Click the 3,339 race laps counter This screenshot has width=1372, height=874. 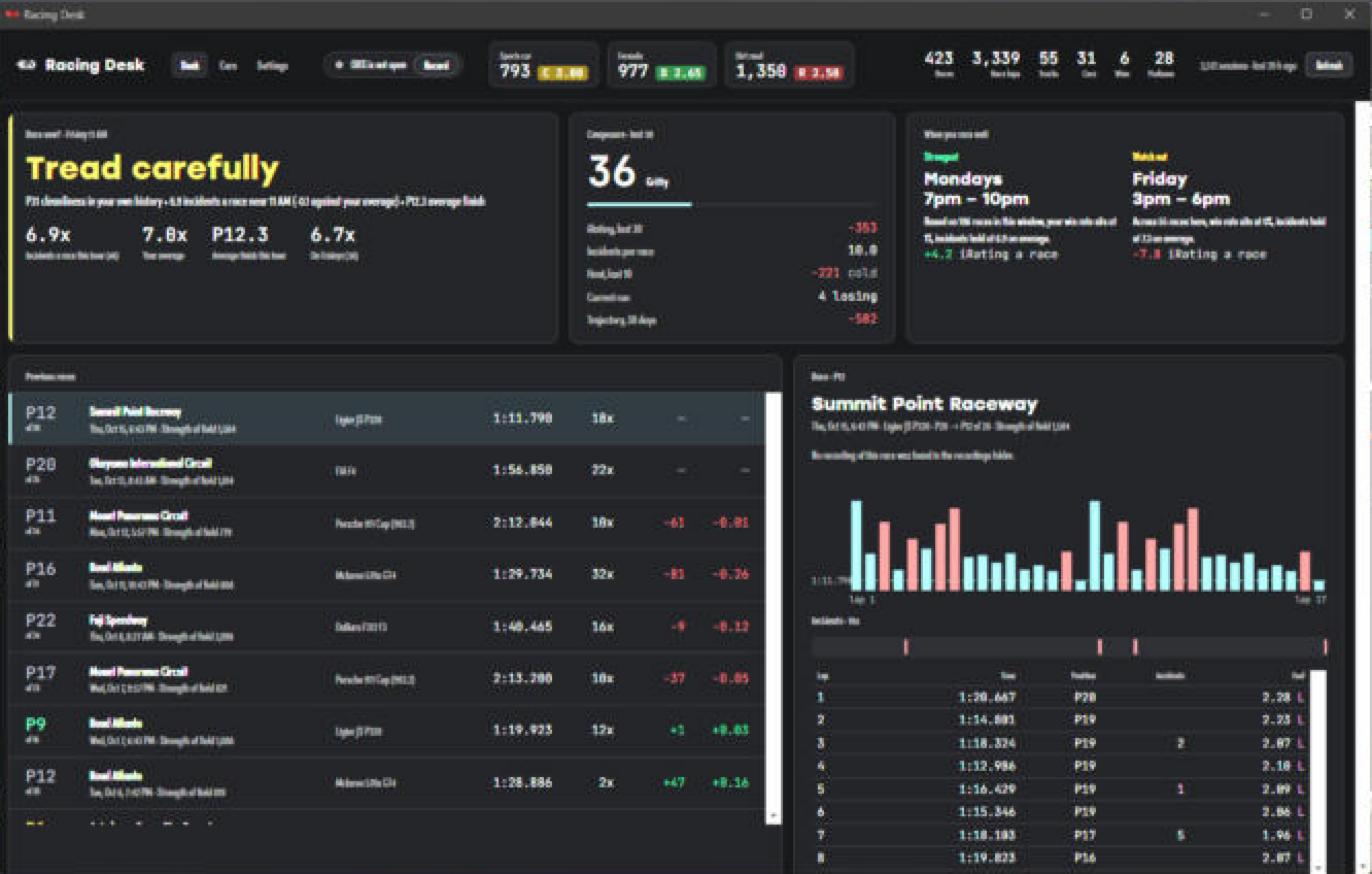(x=995, y=63)
